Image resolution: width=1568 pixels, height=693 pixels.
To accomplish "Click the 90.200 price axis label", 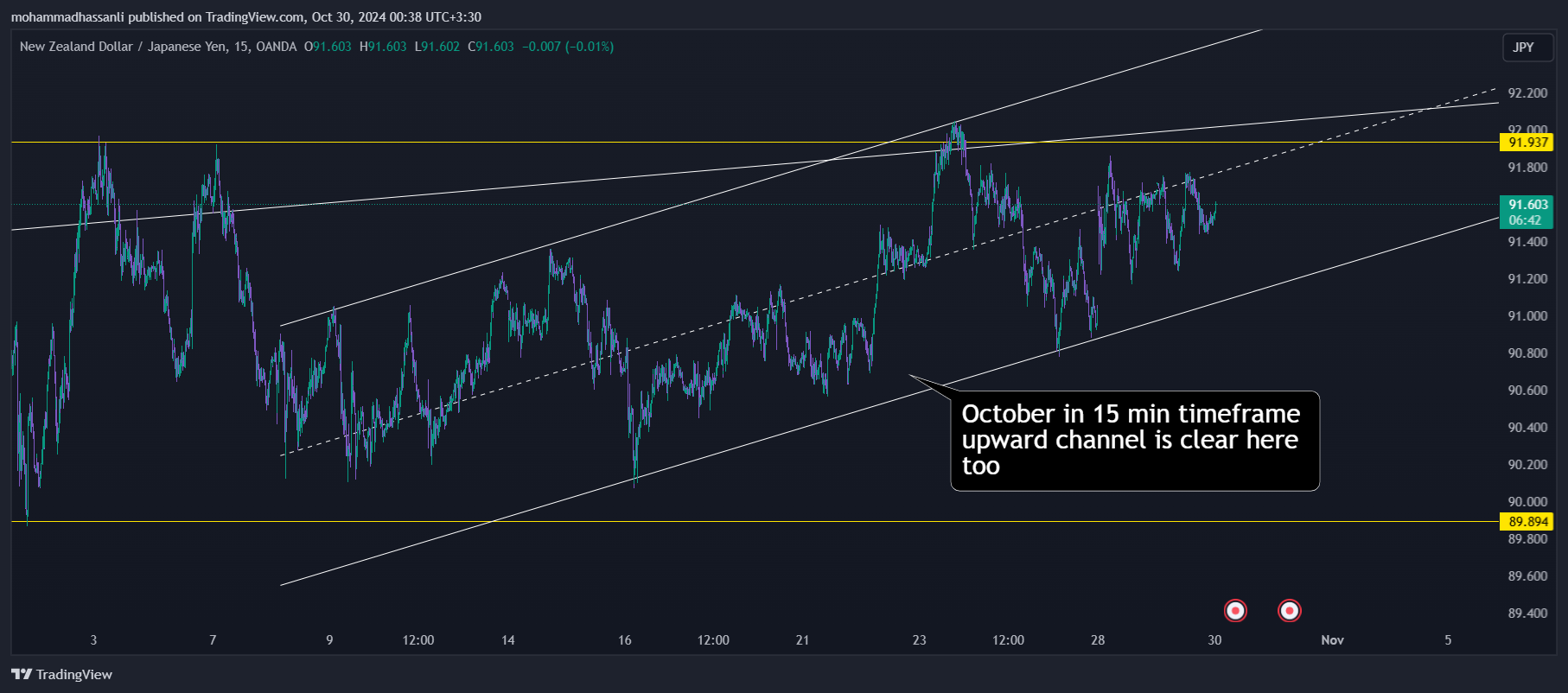I will click(x=1527, y=465).
